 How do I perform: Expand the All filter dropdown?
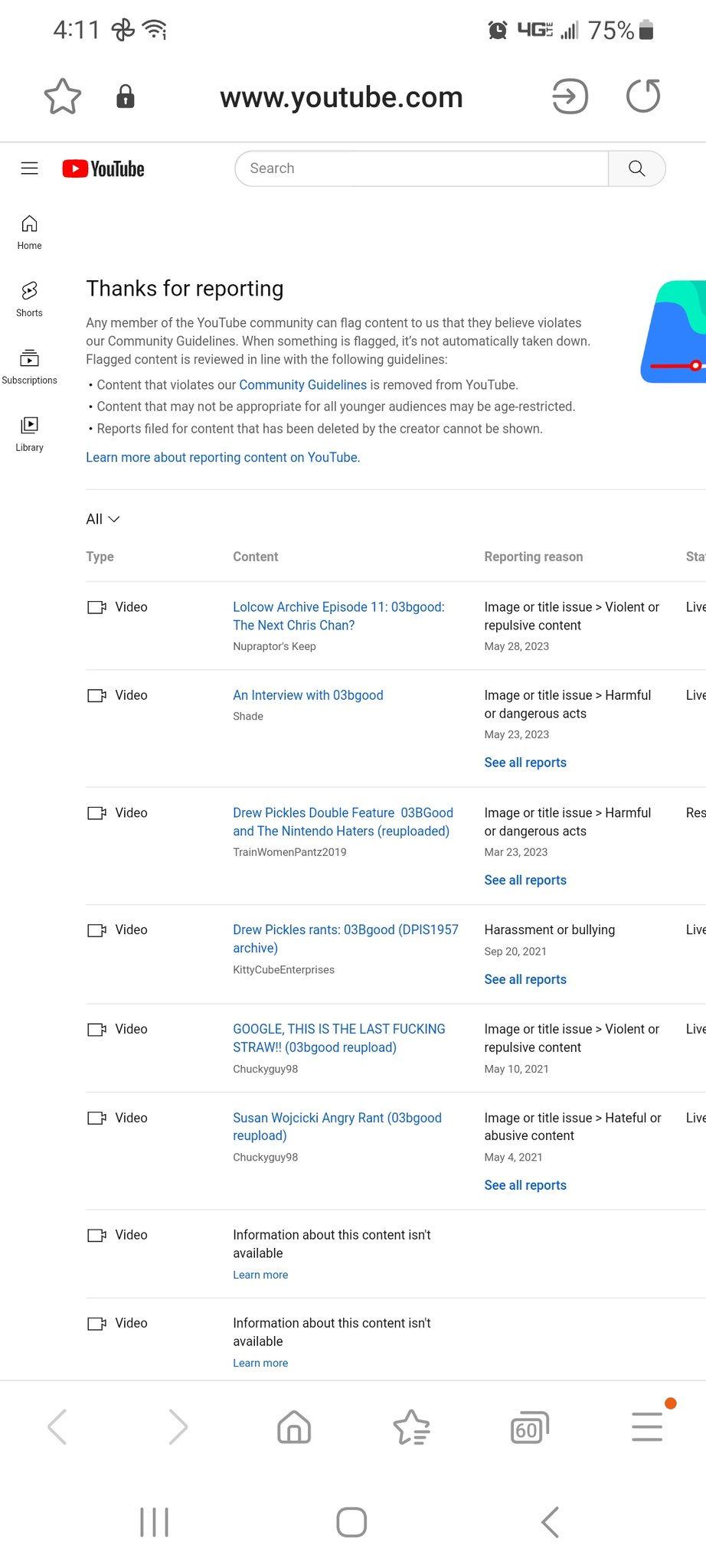click(103, 519)
